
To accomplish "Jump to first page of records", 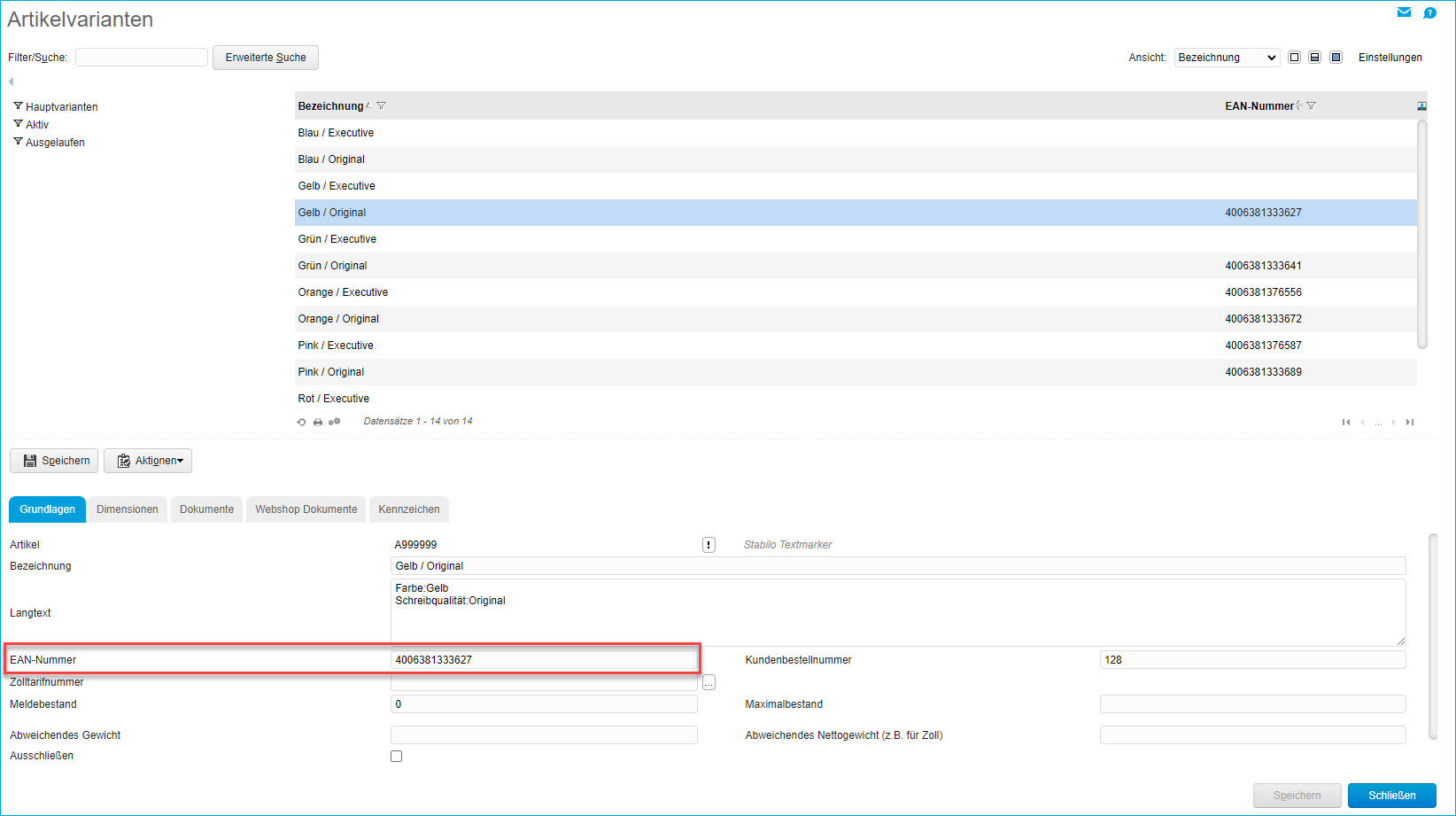I will click(1346, 422).
